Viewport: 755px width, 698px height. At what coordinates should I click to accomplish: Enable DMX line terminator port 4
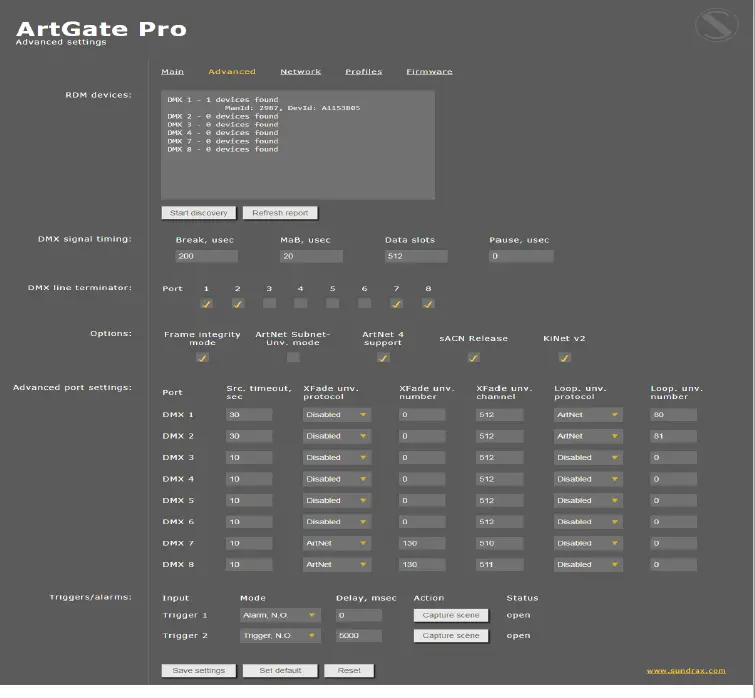(x=300, y=303)
